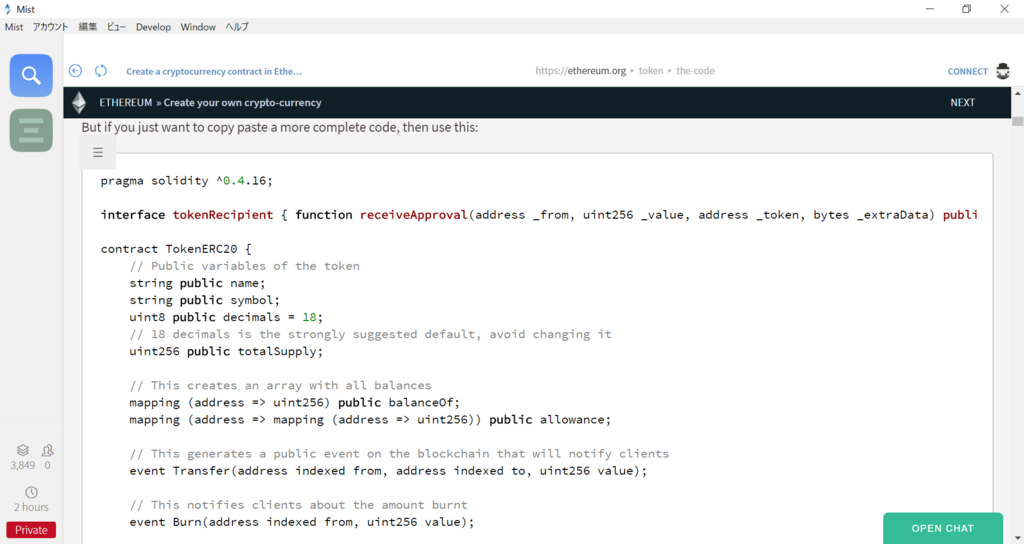
Task: Click the event Transfer code line
Action: click(388, 471)
